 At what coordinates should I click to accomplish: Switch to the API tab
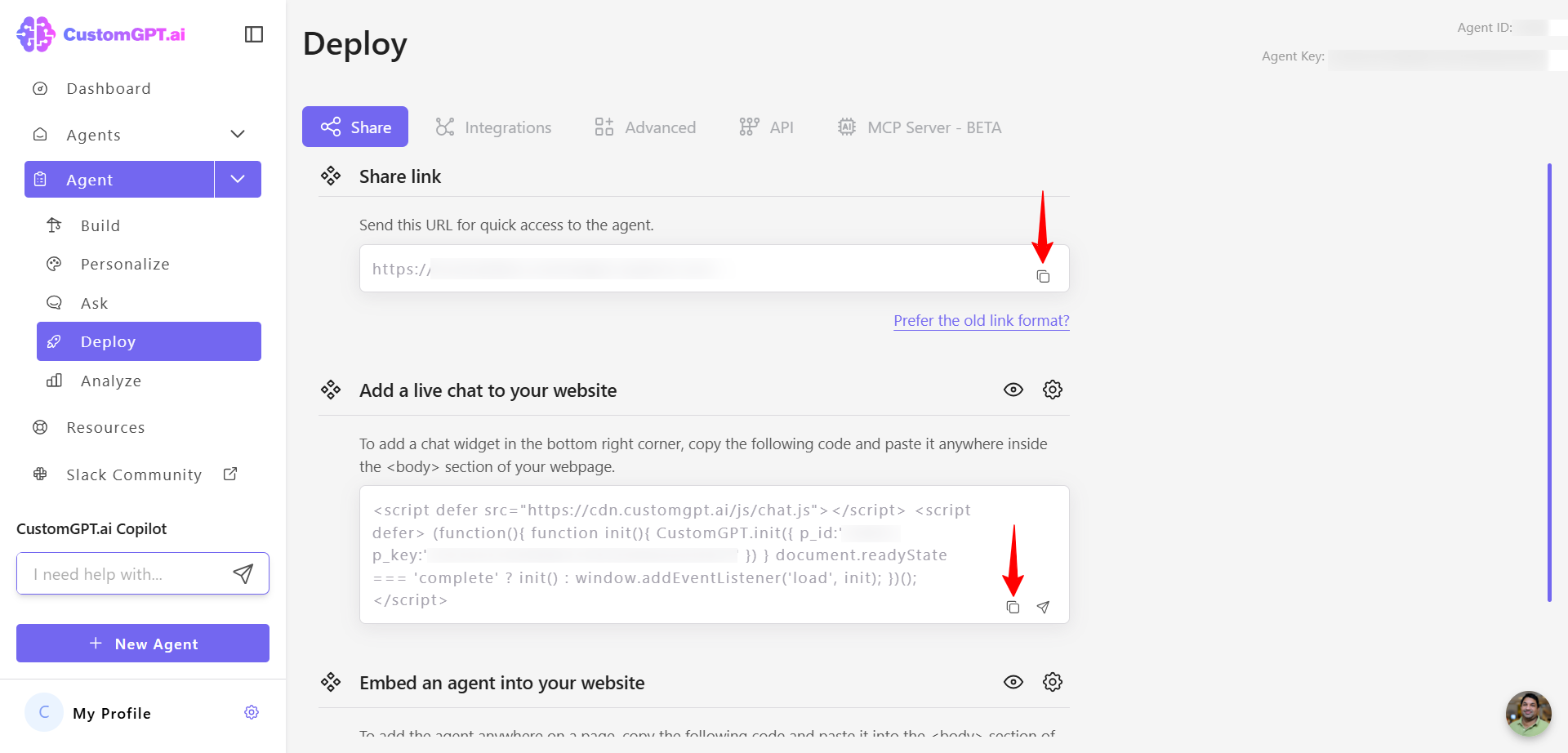pos(766,127)
